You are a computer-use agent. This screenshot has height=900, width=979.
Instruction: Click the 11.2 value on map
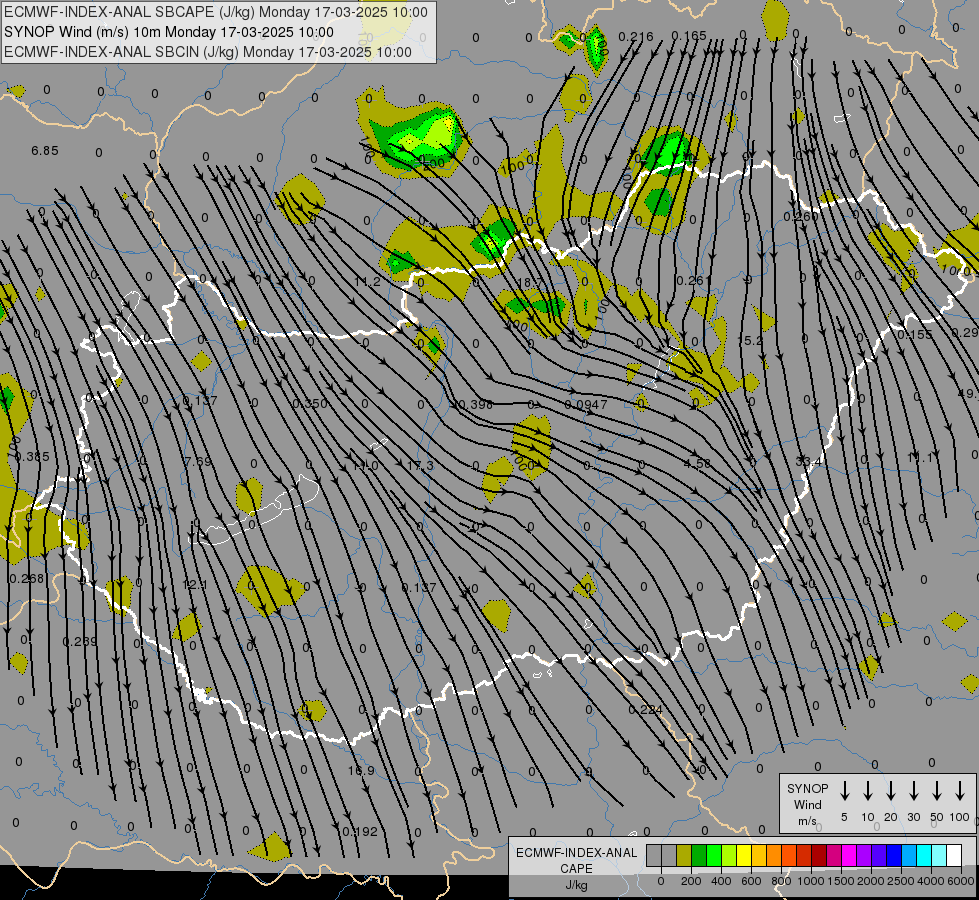367,282
